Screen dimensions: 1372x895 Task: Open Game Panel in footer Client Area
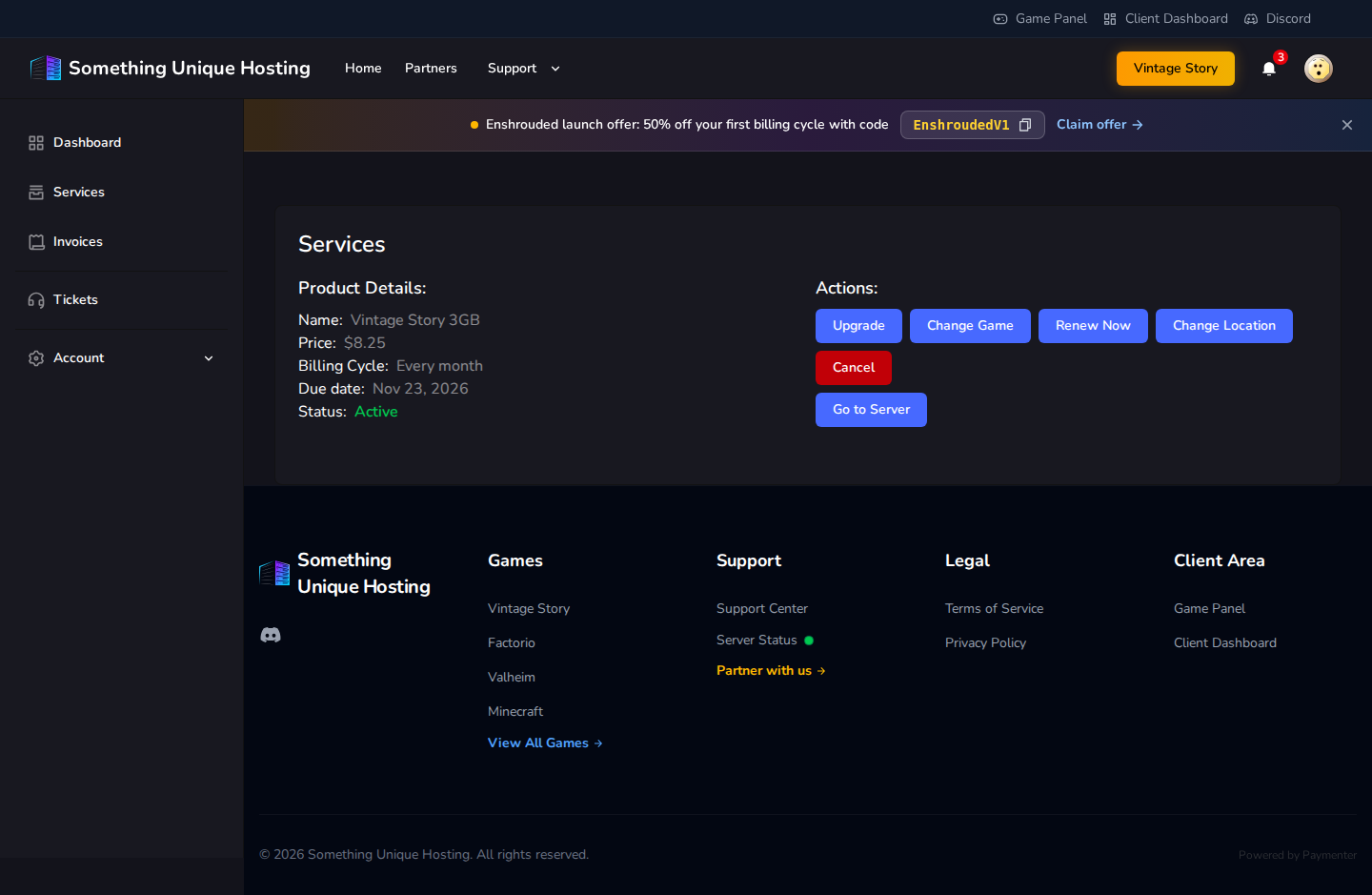pos(1209,609)
